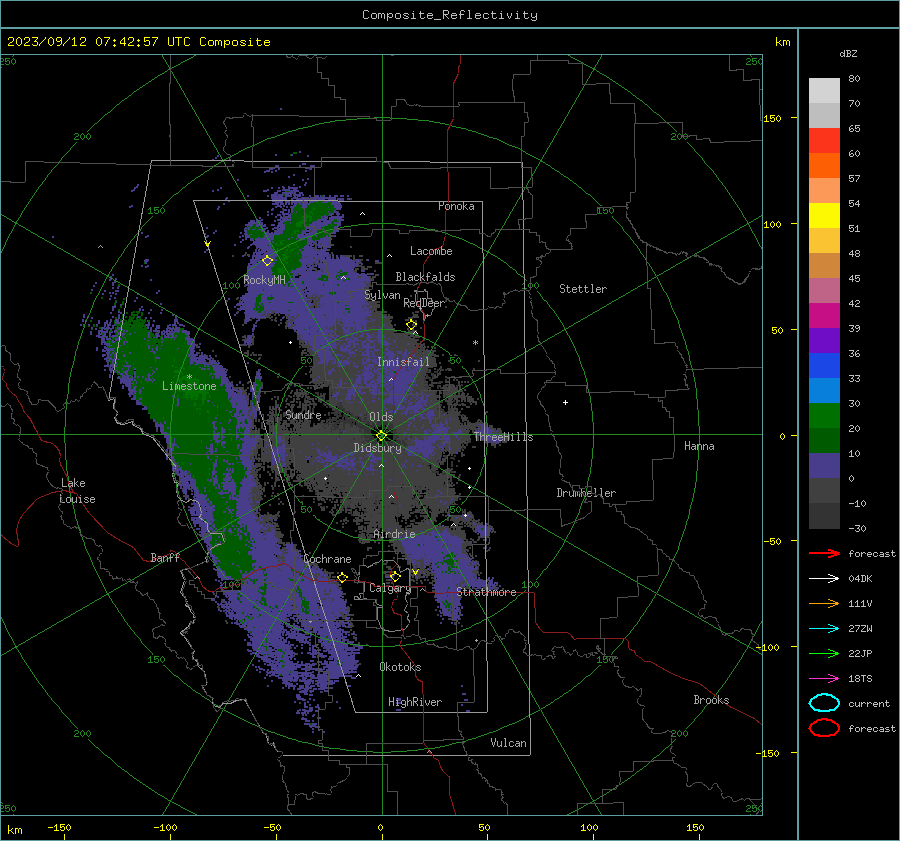Click the Olds city label
Screen dimensions: 900x841
pyautogui.click(x=381, y=417)
